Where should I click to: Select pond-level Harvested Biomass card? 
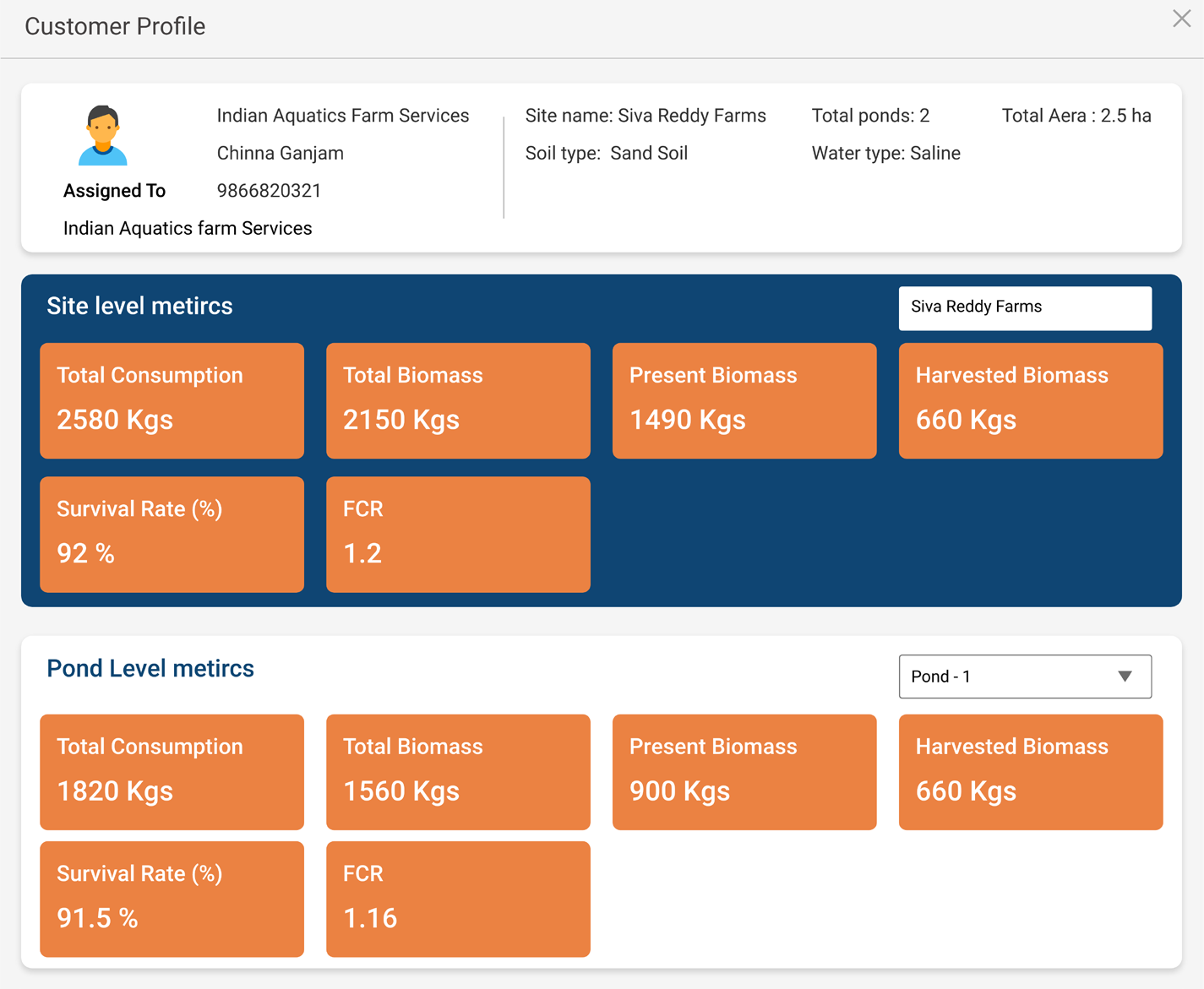(1030, 772)
